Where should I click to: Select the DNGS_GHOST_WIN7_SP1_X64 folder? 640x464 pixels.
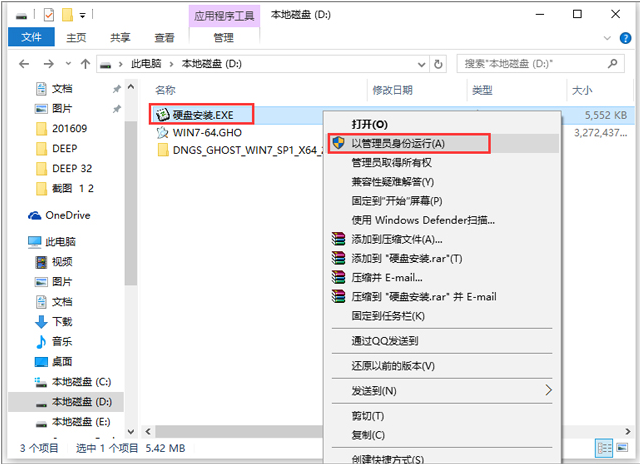(240, 150)
